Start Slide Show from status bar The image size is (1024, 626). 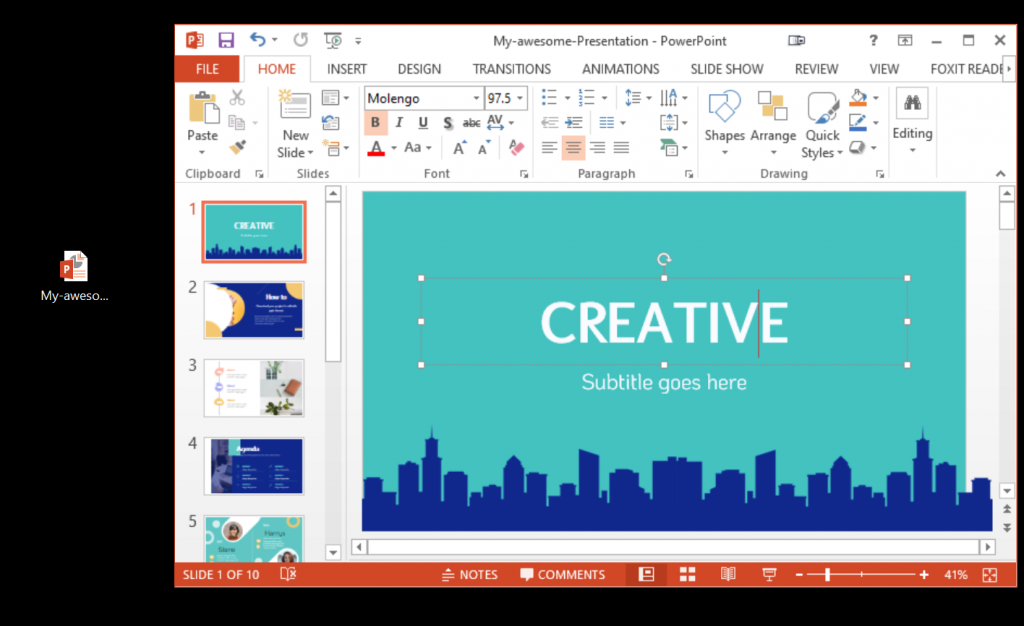(x=768, y=574)
